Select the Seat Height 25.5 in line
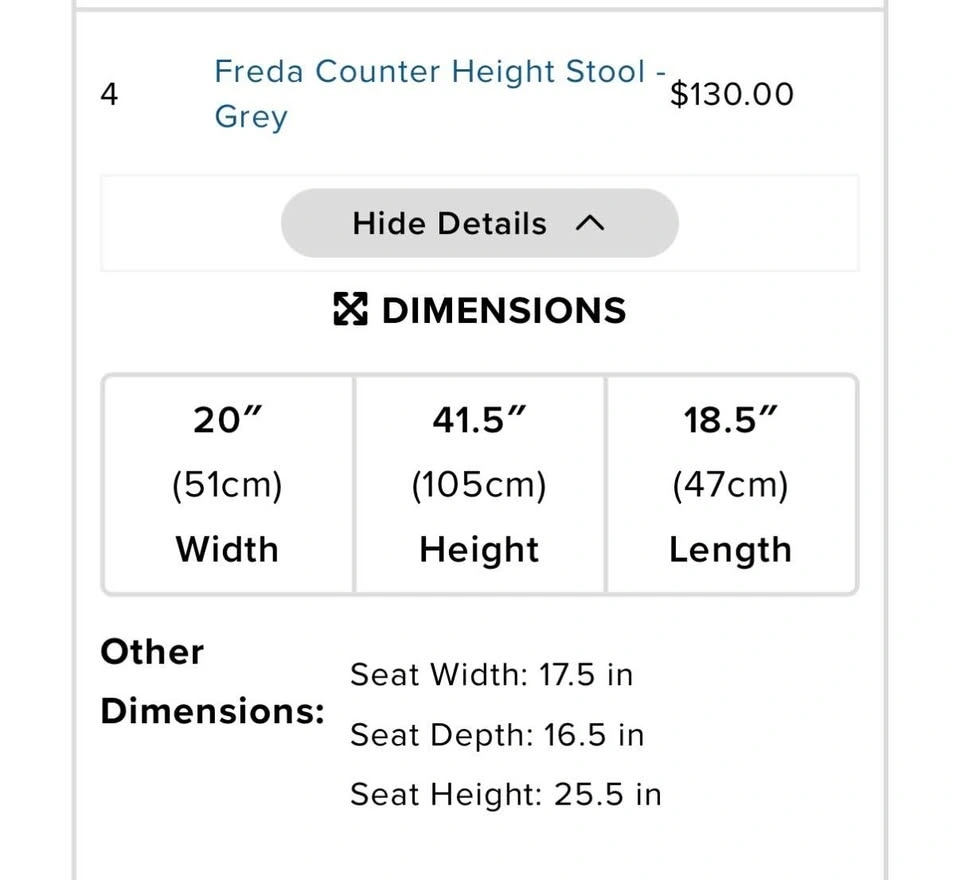Viewport: 960px width, 880px height. pyautogui.click(x=505, y=795)
